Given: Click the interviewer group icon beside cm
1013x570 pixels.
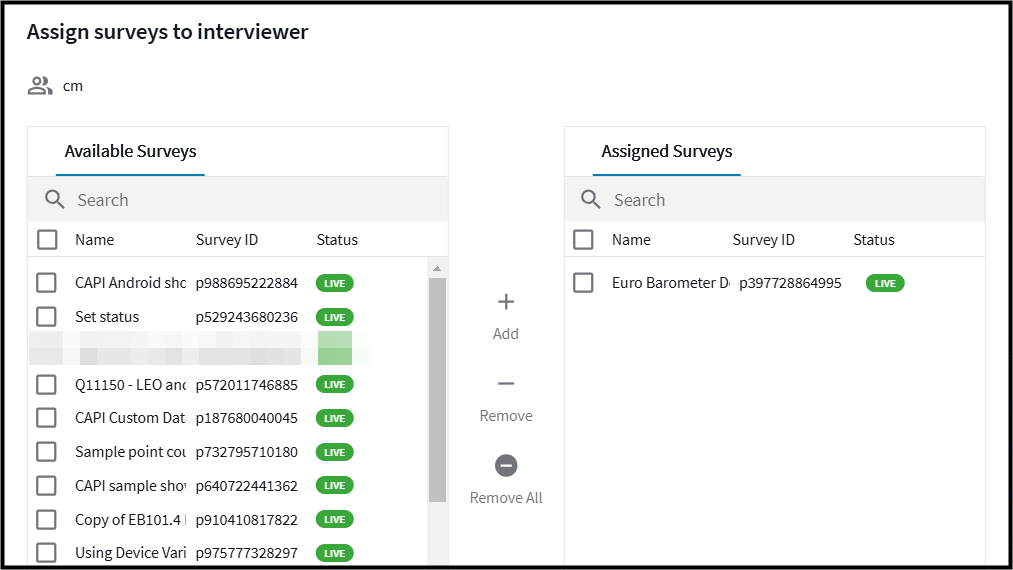Looking at the screenshot, I should (40, 86).
